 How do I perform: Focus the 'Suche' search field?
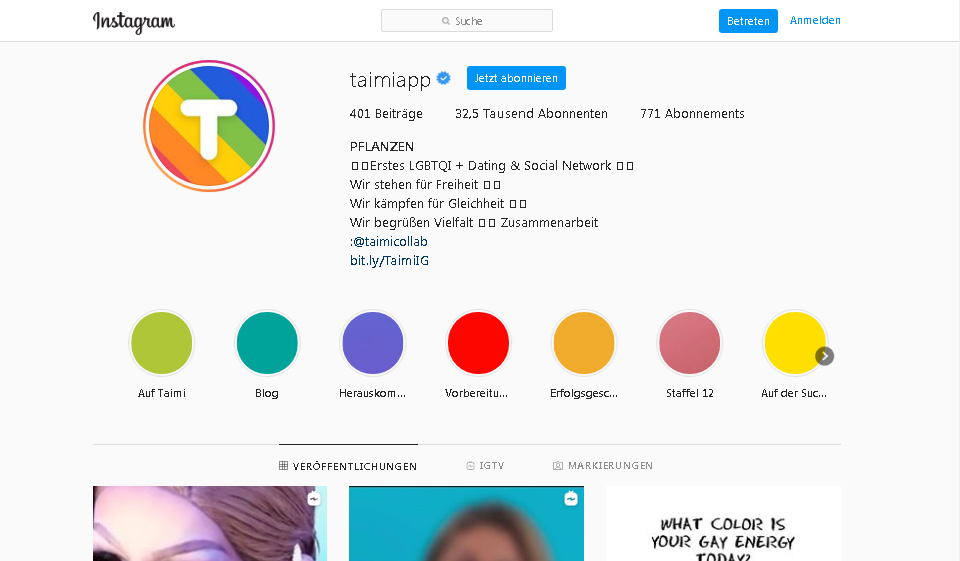point(466,21)
